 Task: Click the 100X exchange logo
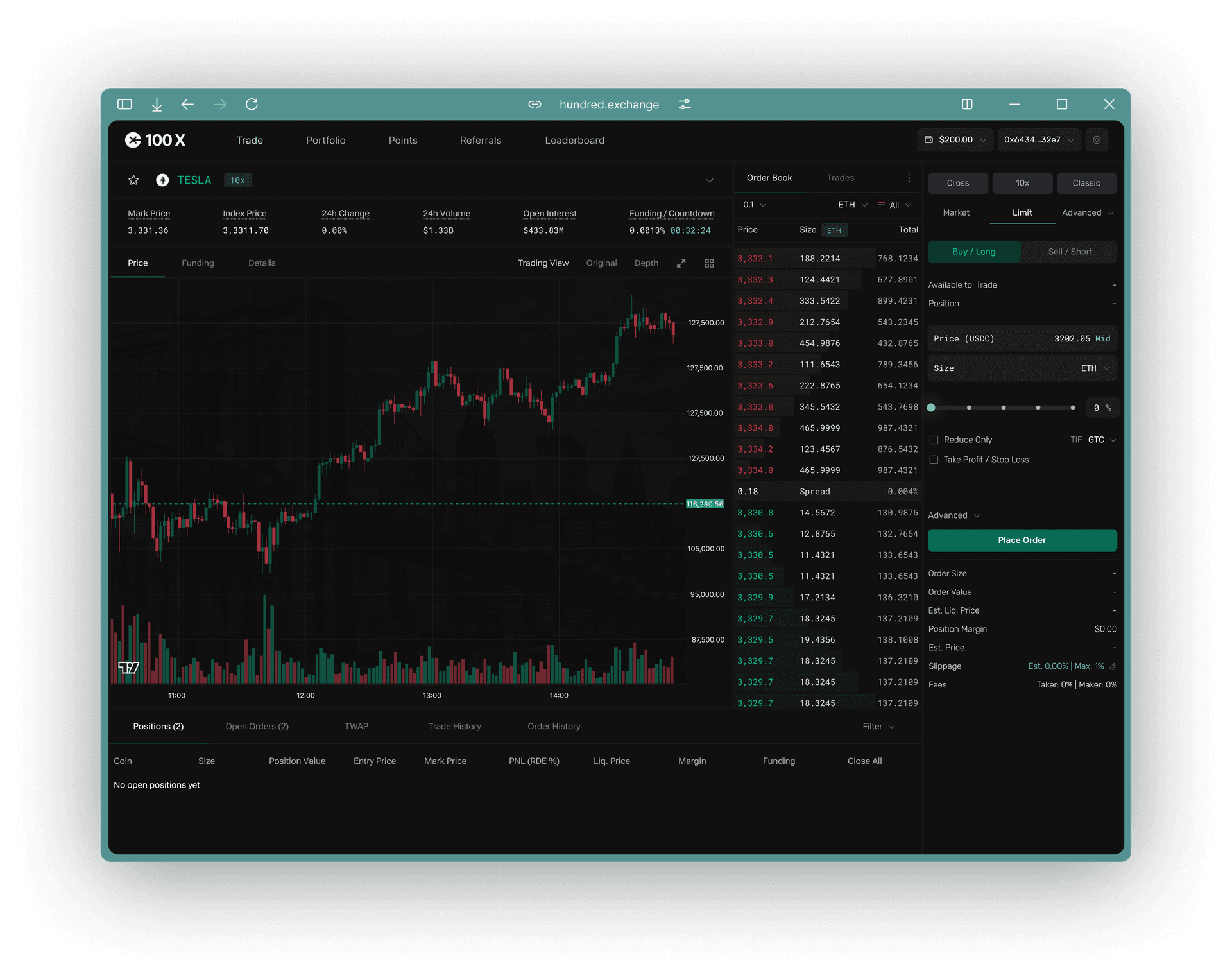pyautogui.click(x=154, y=140)
